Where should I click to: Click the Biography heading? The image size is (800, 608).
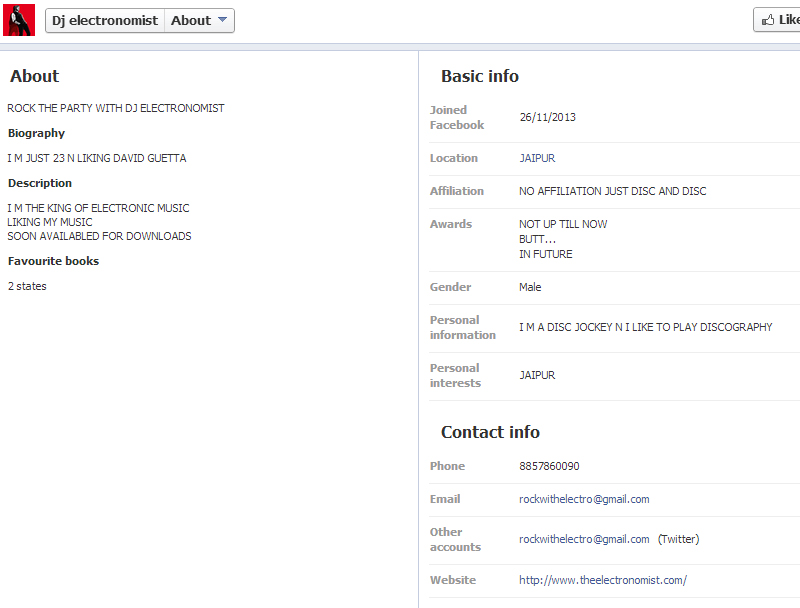click(x=36, y=133)
